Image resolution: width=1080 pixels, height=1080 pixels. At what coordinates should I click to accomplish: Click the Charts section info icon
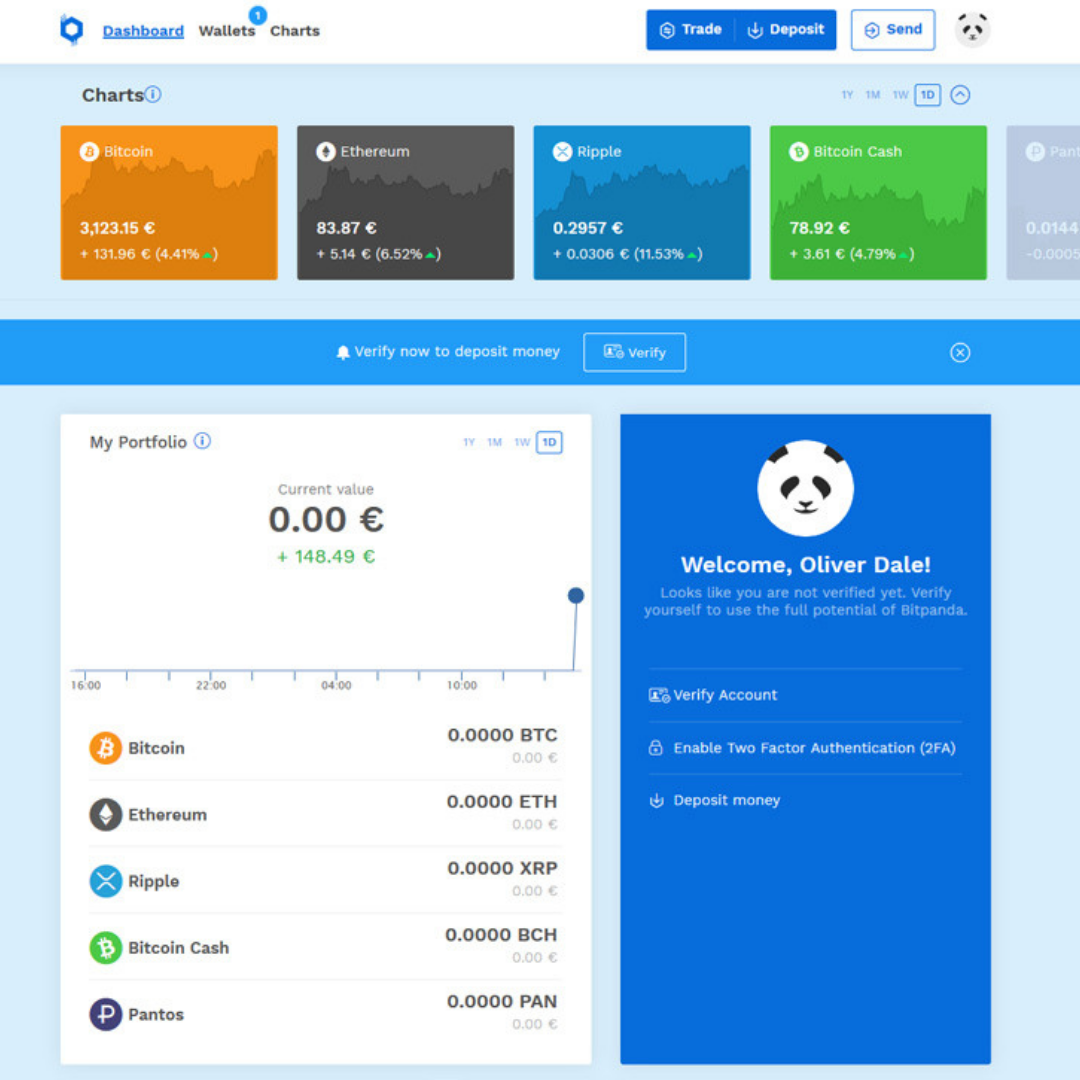(154, 94)
